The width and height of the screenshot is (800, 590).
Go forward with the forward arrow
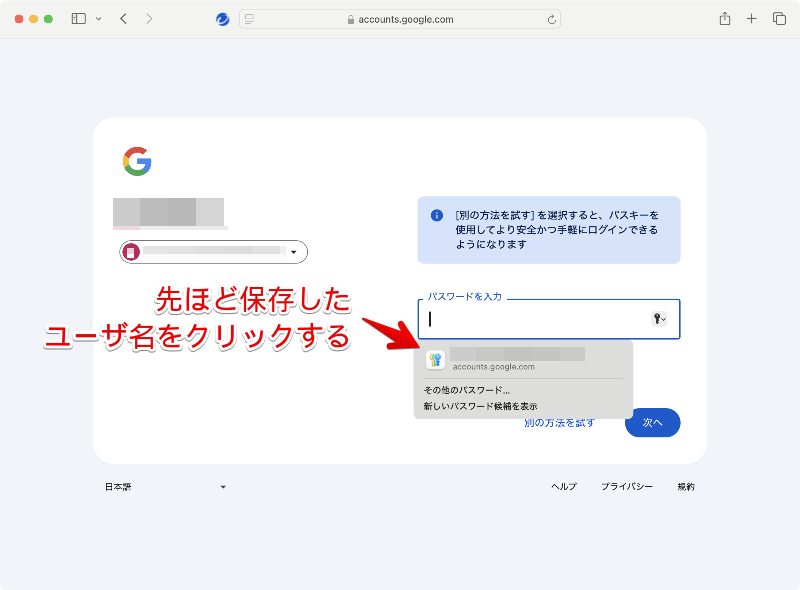coord(149,19)
